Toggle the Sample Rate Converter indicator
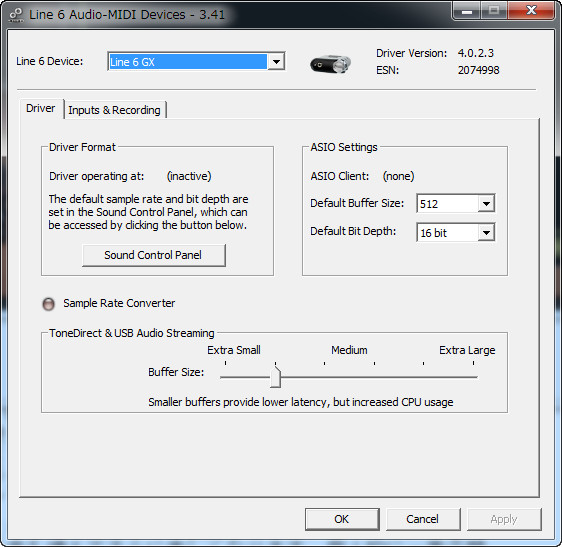562x547 pixels. coord(48,304)
